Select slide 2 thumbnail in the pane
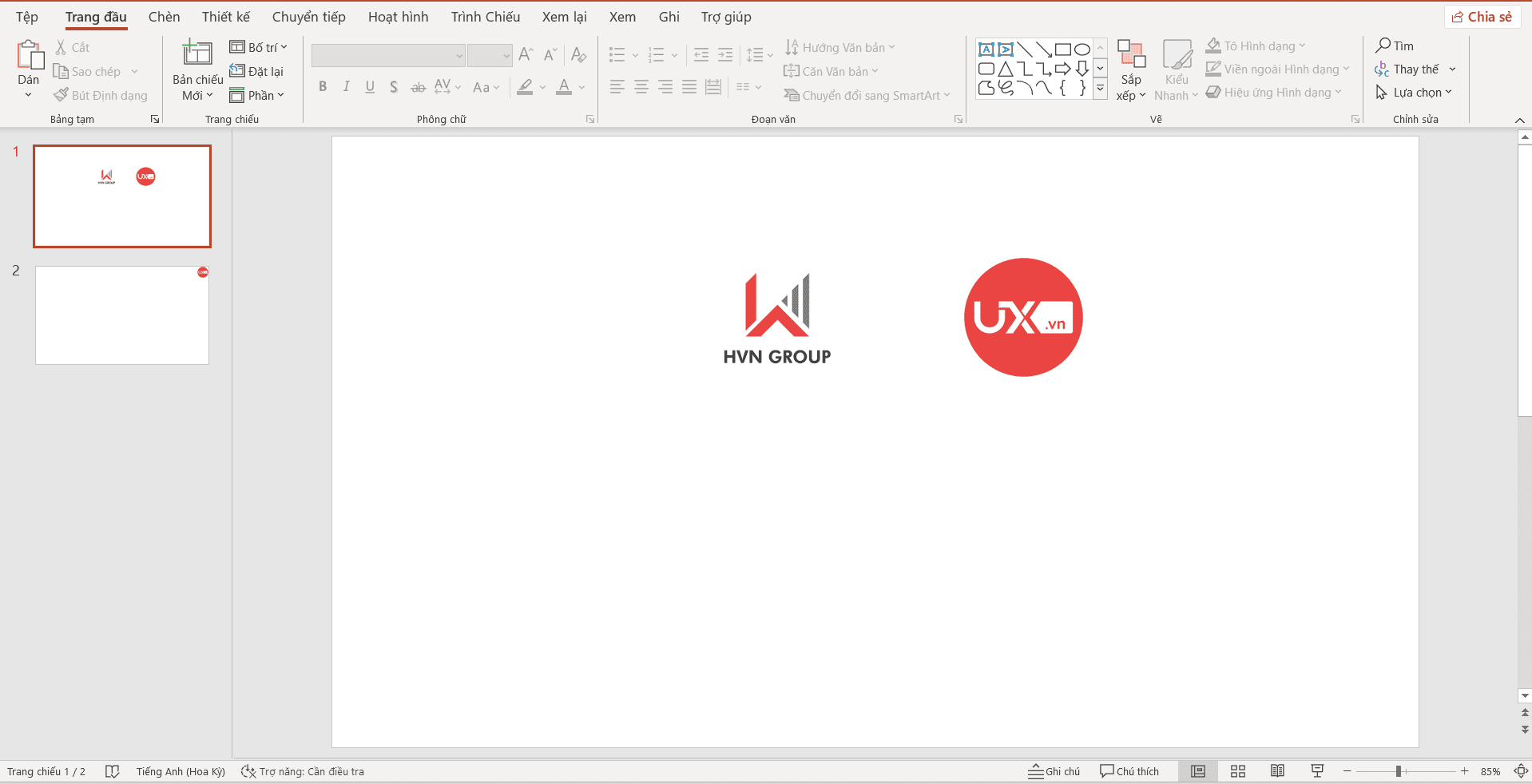This screenshot has height=784, width=1532. click(121, 315)
